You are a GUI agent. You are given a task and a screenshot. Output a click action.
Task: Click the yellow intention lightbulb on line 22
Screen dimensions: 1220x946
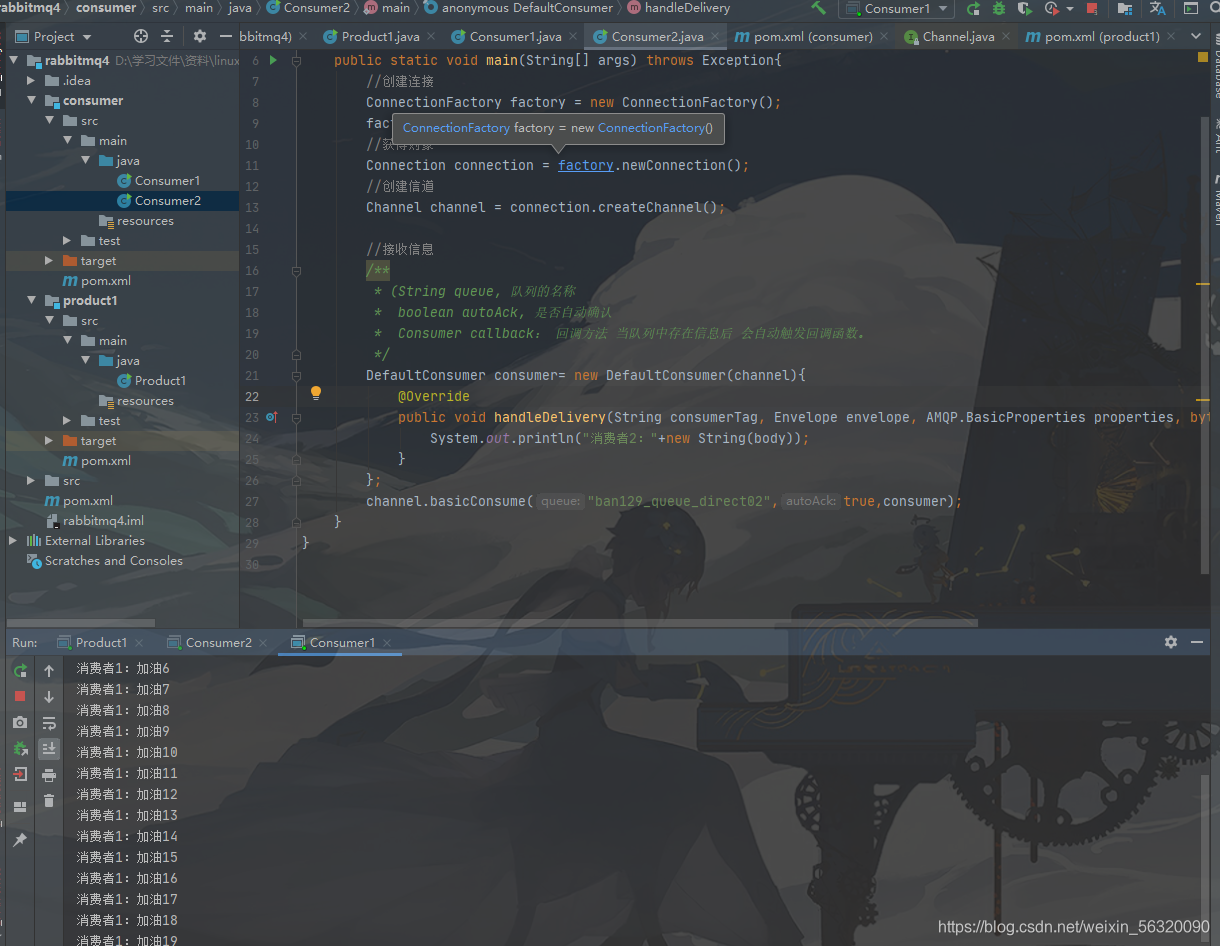316,393
